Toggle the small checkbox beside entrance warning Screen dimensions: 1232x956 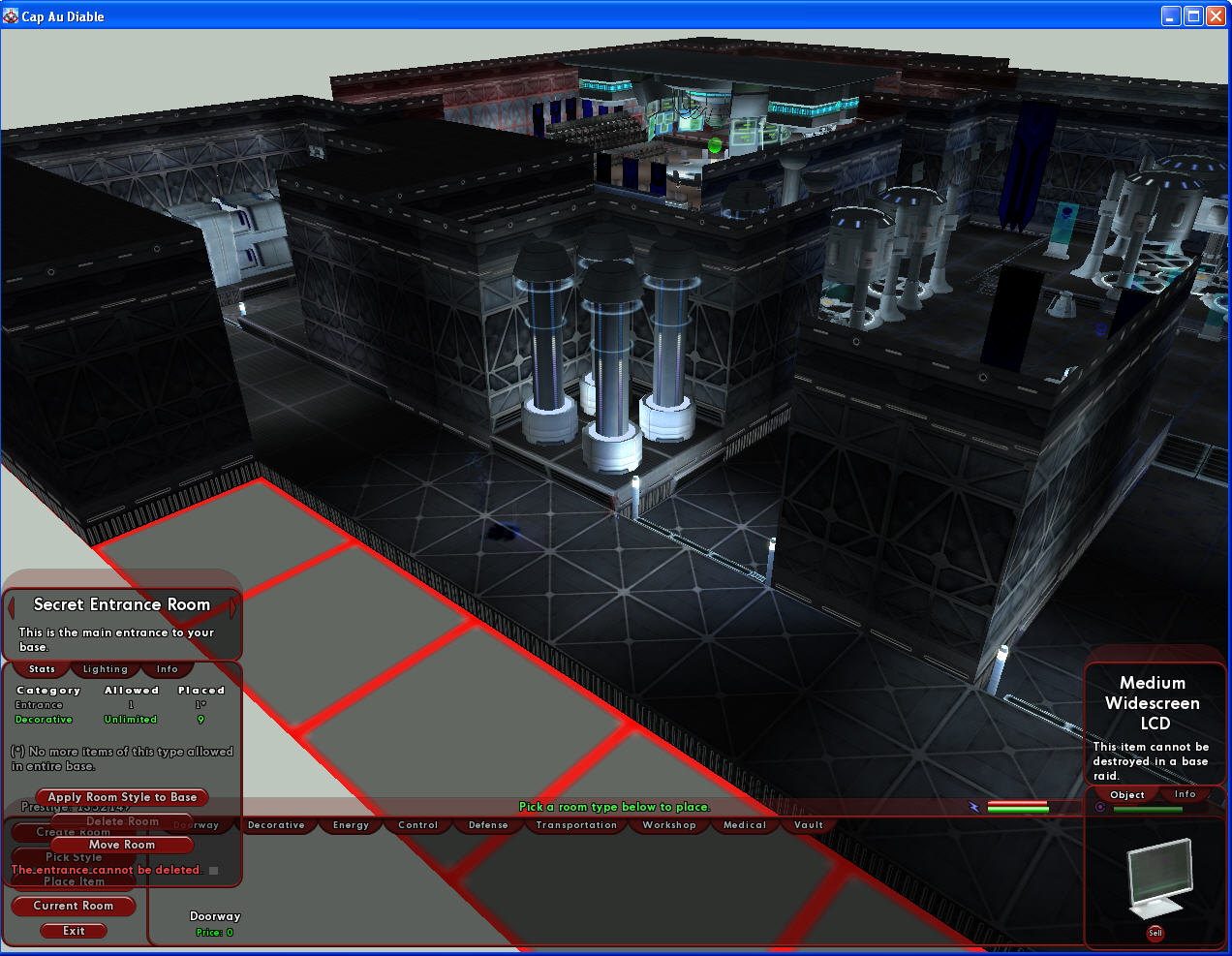pos(213,870)
